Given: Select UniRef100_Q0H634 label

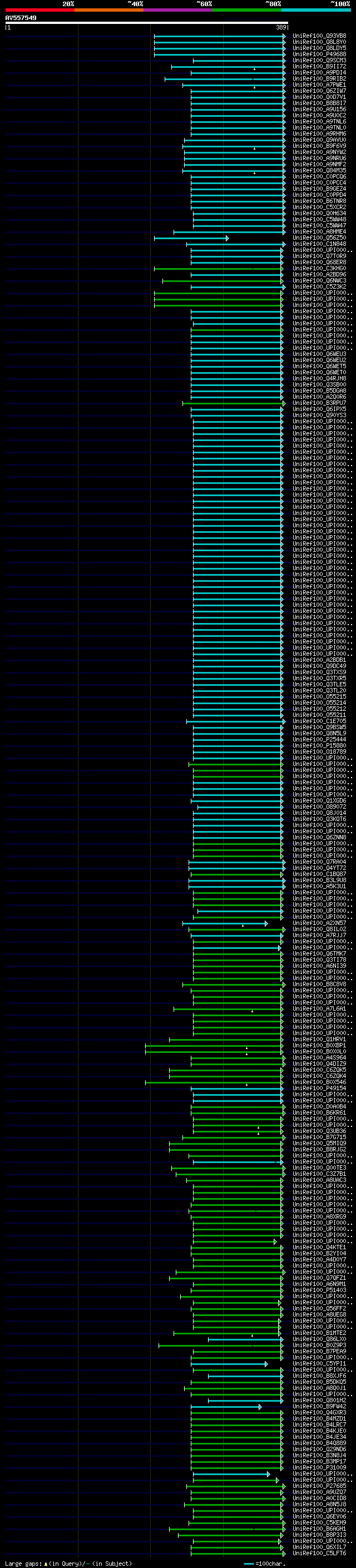Looking at the screenshot, I should [x=319, y=213].
